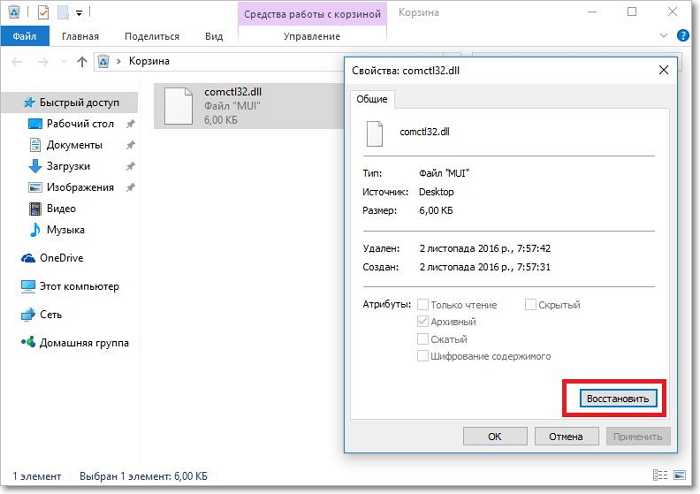Select Быстрый доступ in navigation pane

(71, 103)
